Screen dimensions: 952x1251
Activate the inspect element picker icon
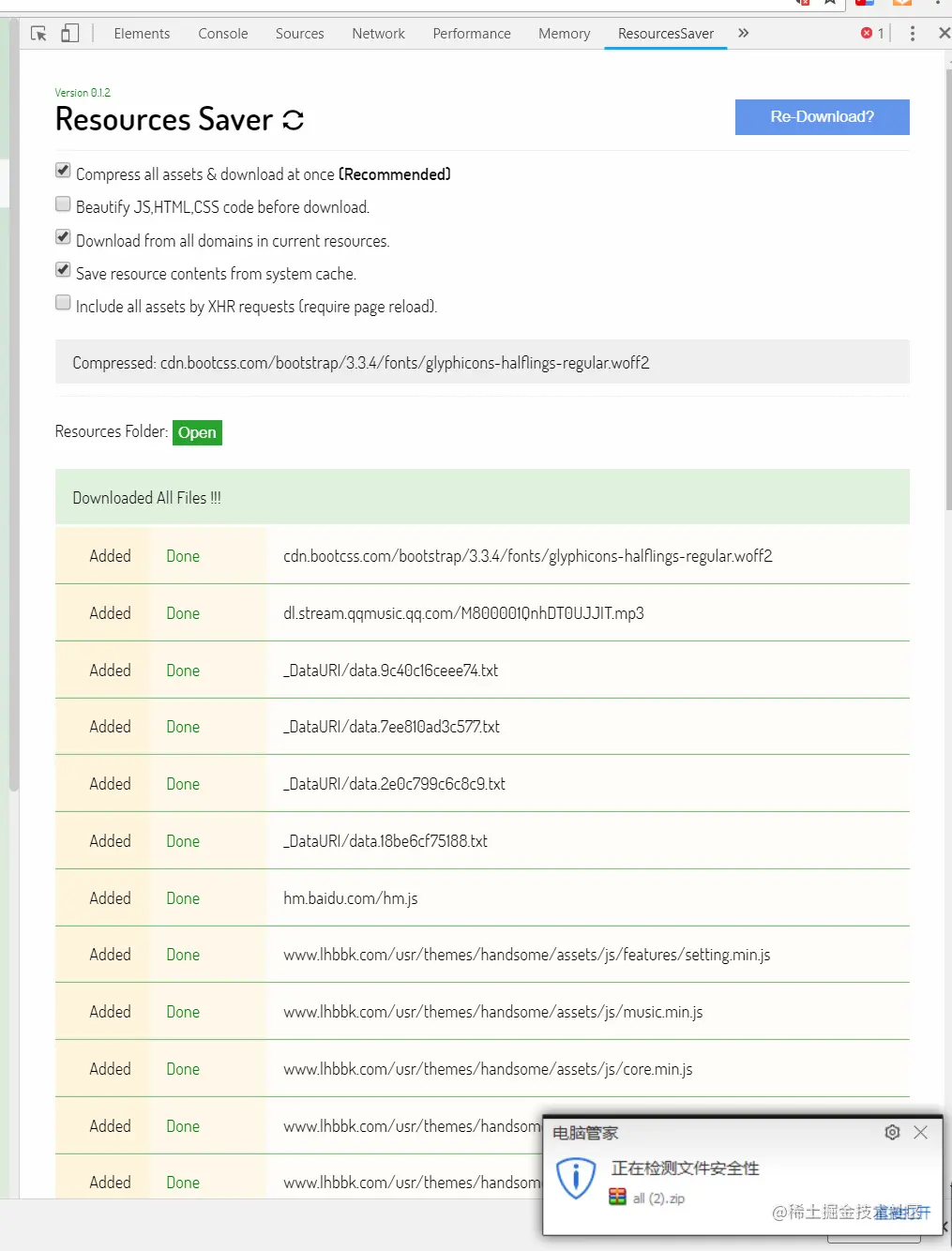click(38, 34)
